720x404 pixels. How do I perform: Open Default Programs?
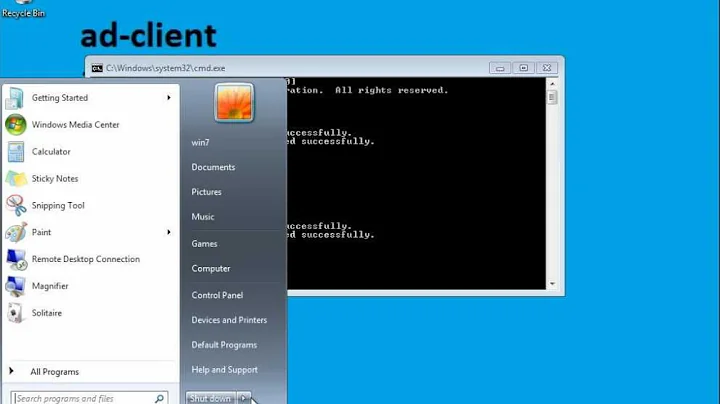[224, 345]
